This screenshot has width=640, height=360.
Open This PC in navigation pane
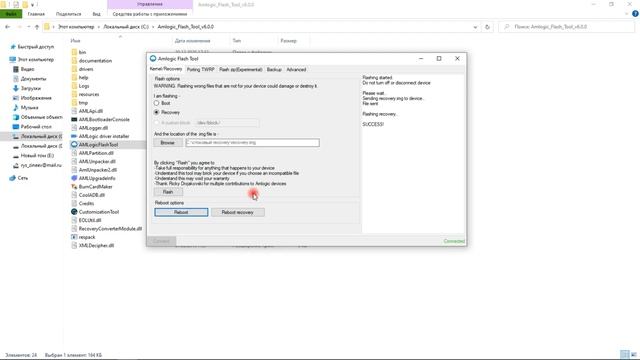click(x=36, y=60)
